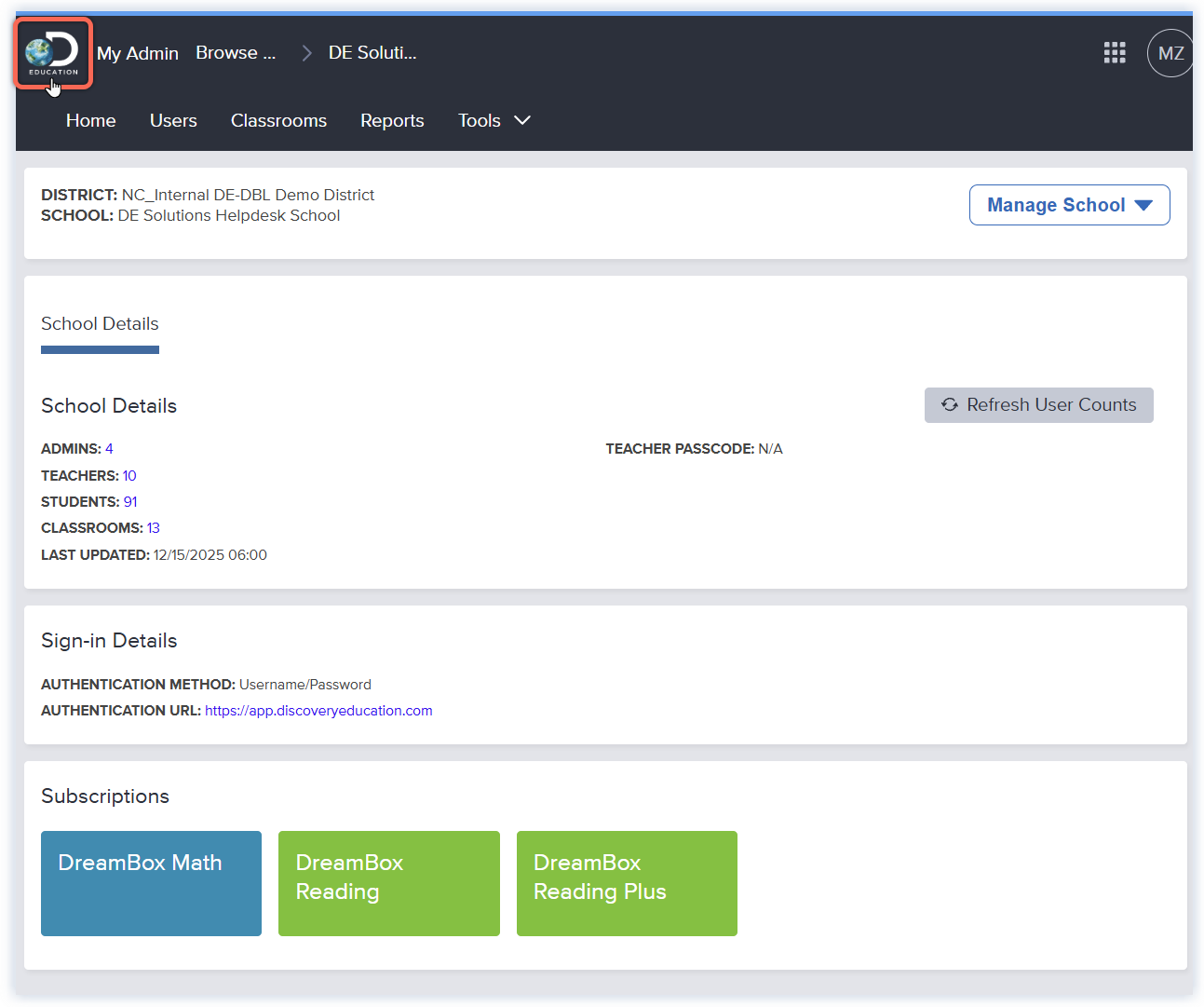The width and height of the screenshot is (1204, 1007).
Task: Click the last updated date 12/15/2025 06:00
Action: [x=210, y=555]
